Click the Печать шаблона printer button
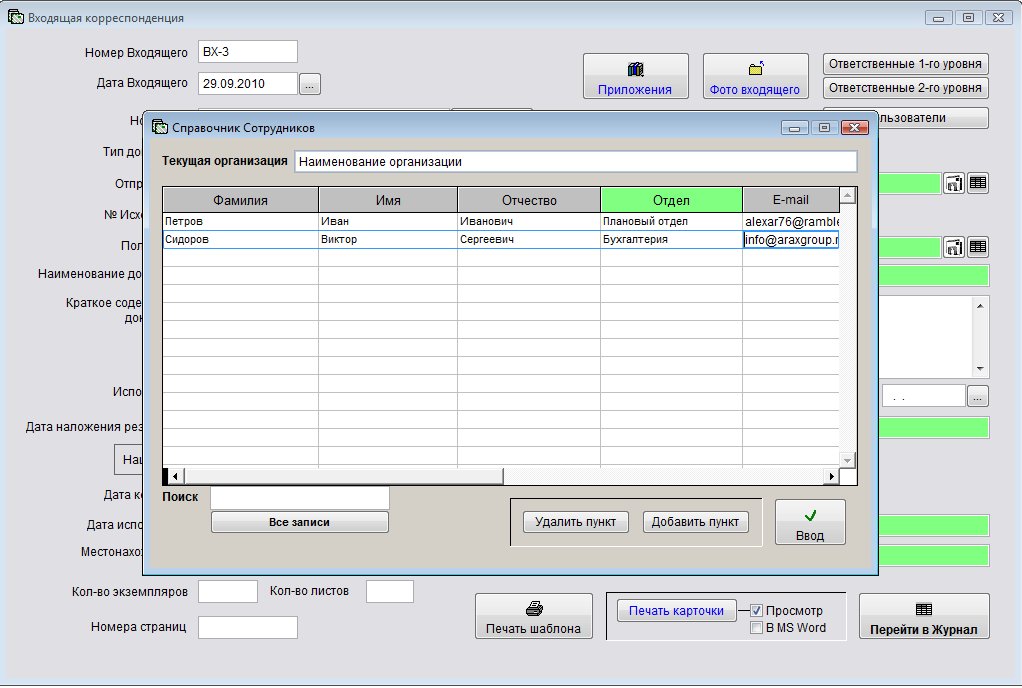1022x688 pixels. point(533,616)
